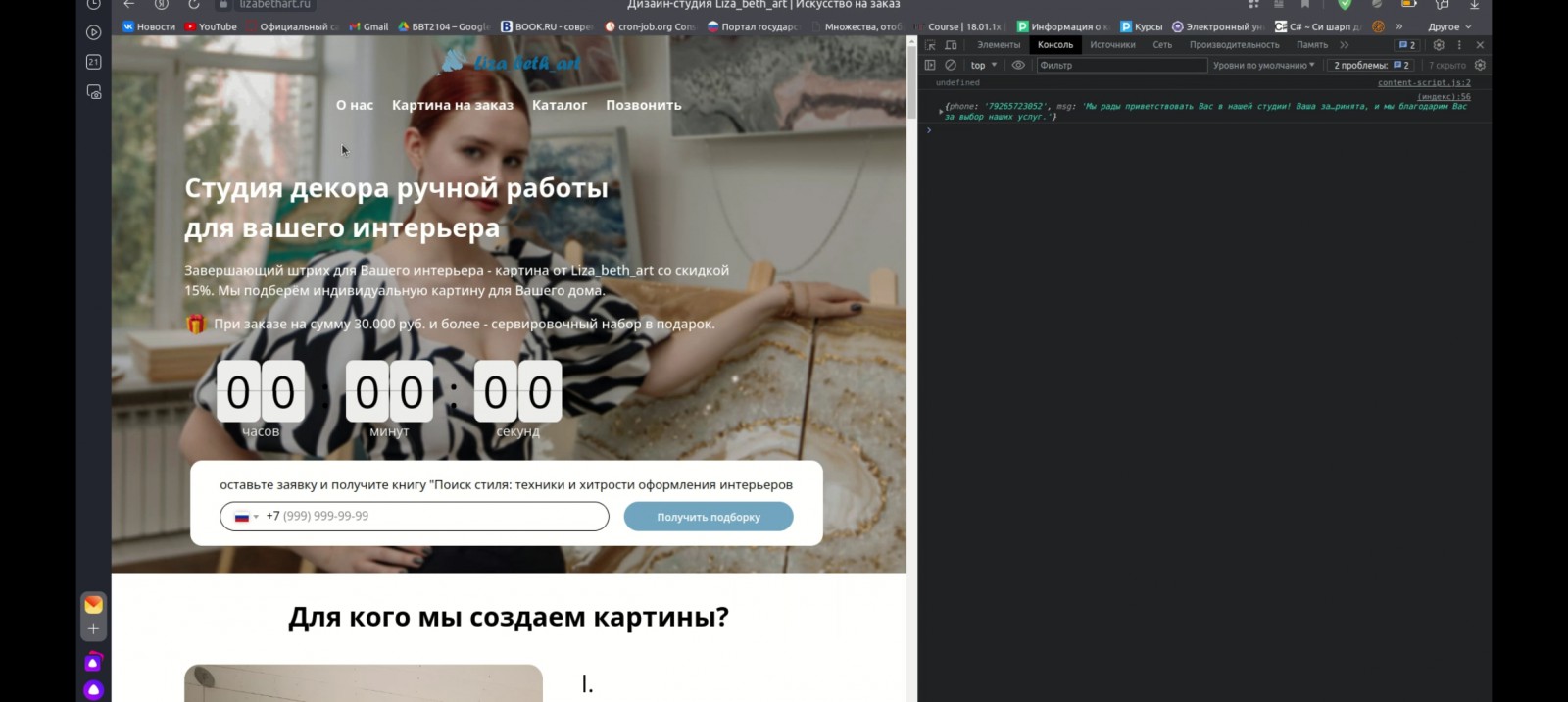The height and width of the screenshot is (702, 1568).
Task: Open the Yandex Mail sidebar icon
Action: (x=93, y=604)
